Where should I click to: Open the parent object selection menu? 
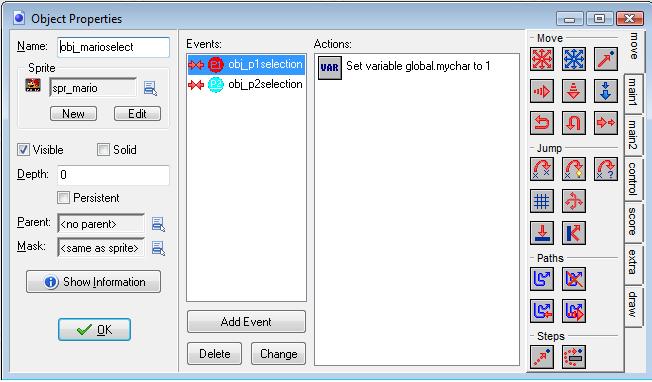[158, 224]
